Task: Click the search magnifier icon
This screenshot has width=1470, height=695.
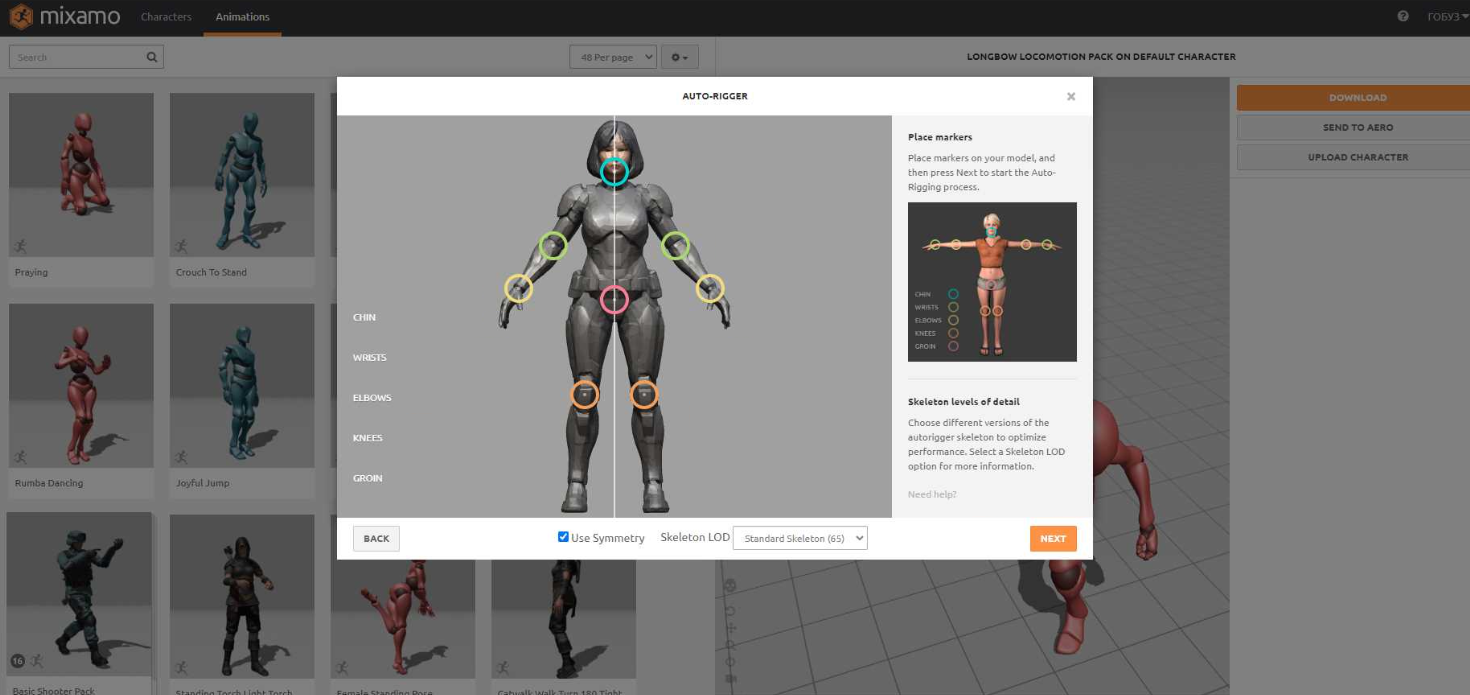Action: click(x=152, y=57)
